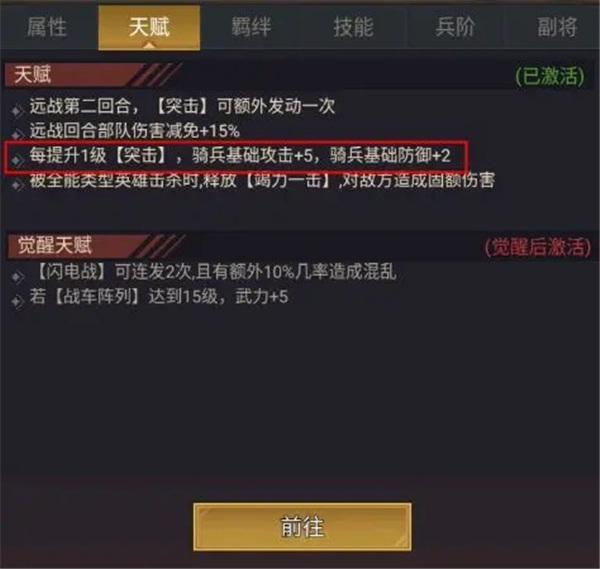Click the 天赋 section header banner
Viewport: 600px width, 569px height.
click(x=93, y=75)
